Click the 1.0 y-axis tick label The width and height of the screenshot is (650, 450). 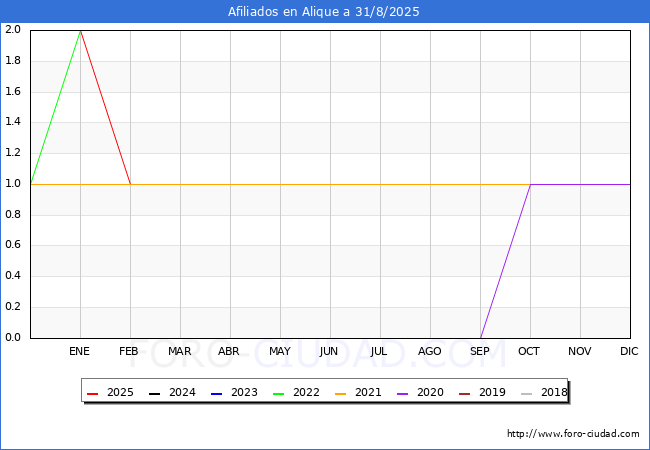(13, 184)
